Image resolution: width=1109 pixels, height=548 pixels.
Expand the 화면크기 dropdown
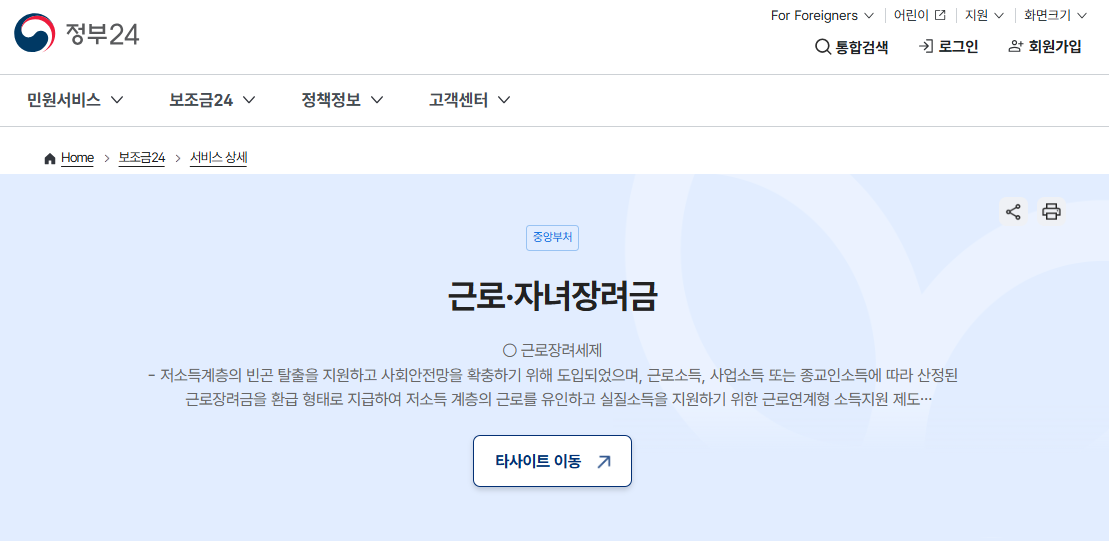[1055, 16]
